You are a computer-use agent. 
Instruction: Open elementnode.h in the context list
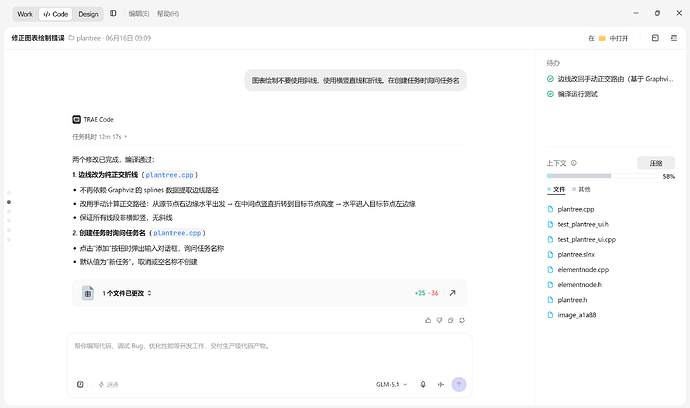580,285
